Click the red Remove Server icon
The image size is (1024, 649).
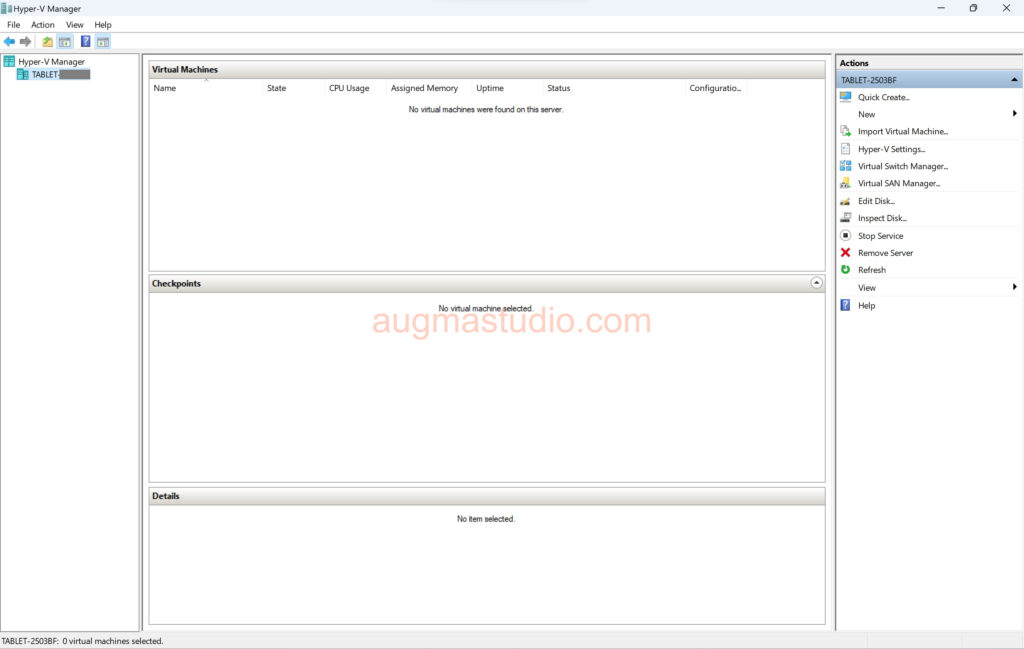[846, 253]
